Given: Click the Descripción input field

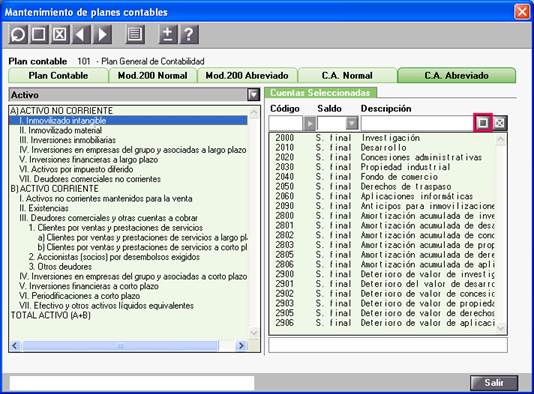Looking at the screenshot, I should point(417,123).
